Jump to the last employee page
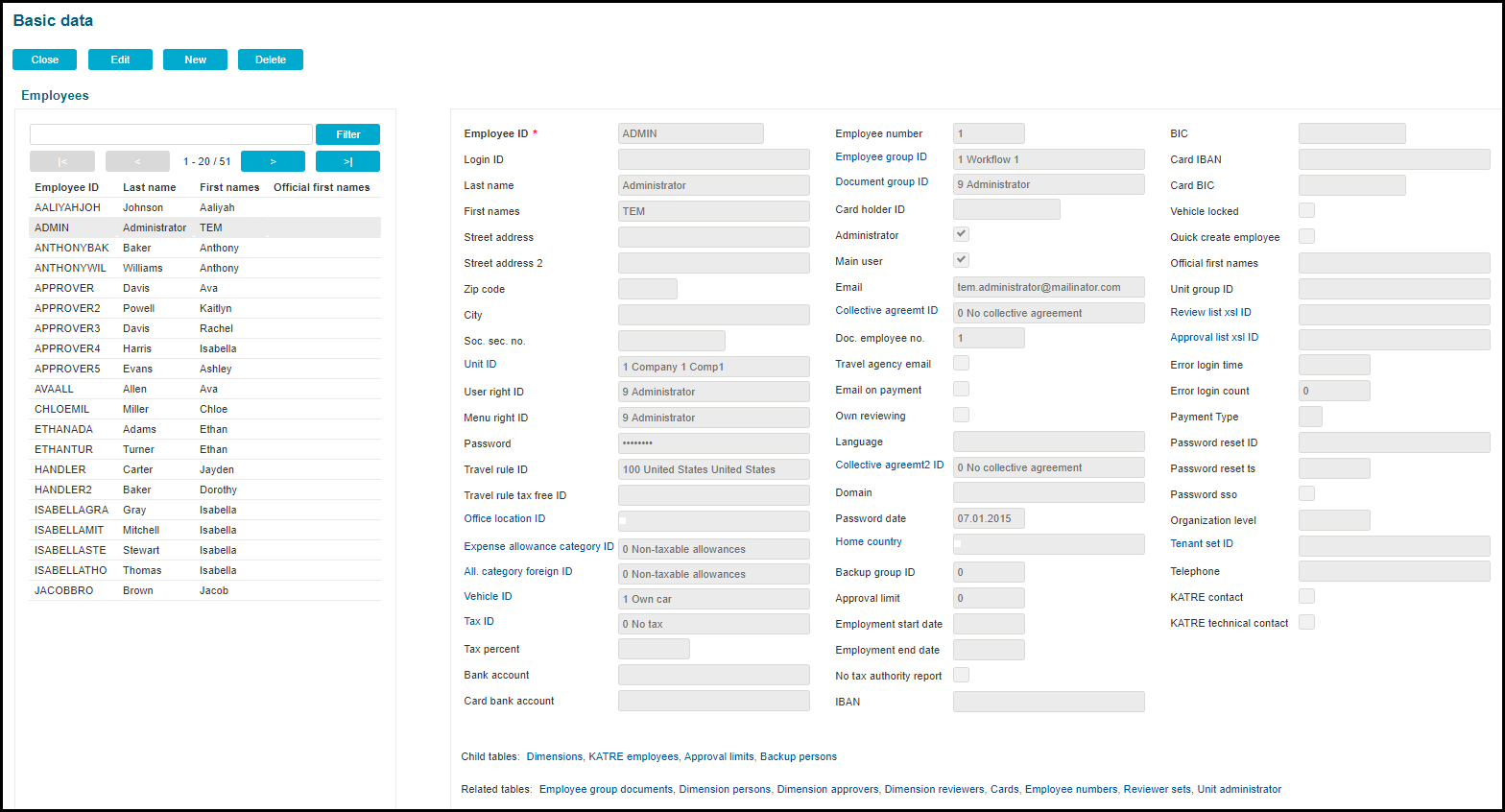The image size is (1505, 812). click(347, 161)
